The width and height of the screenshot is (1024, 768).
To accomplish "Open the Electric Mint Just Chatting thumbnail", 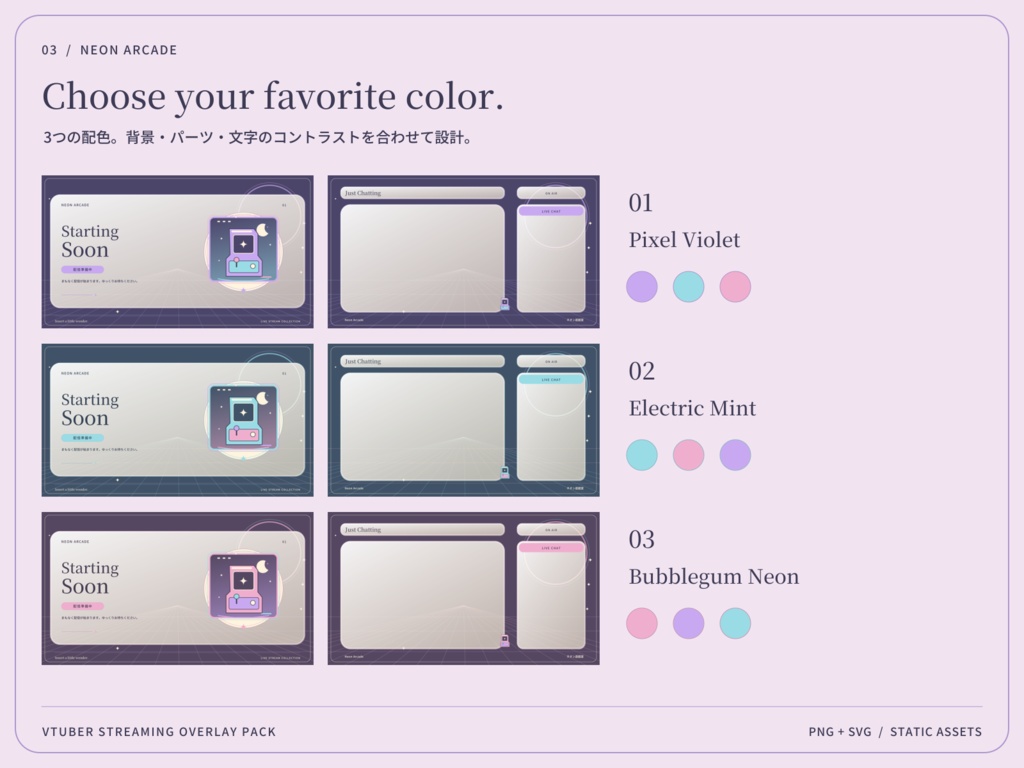I will pos(464,420).
